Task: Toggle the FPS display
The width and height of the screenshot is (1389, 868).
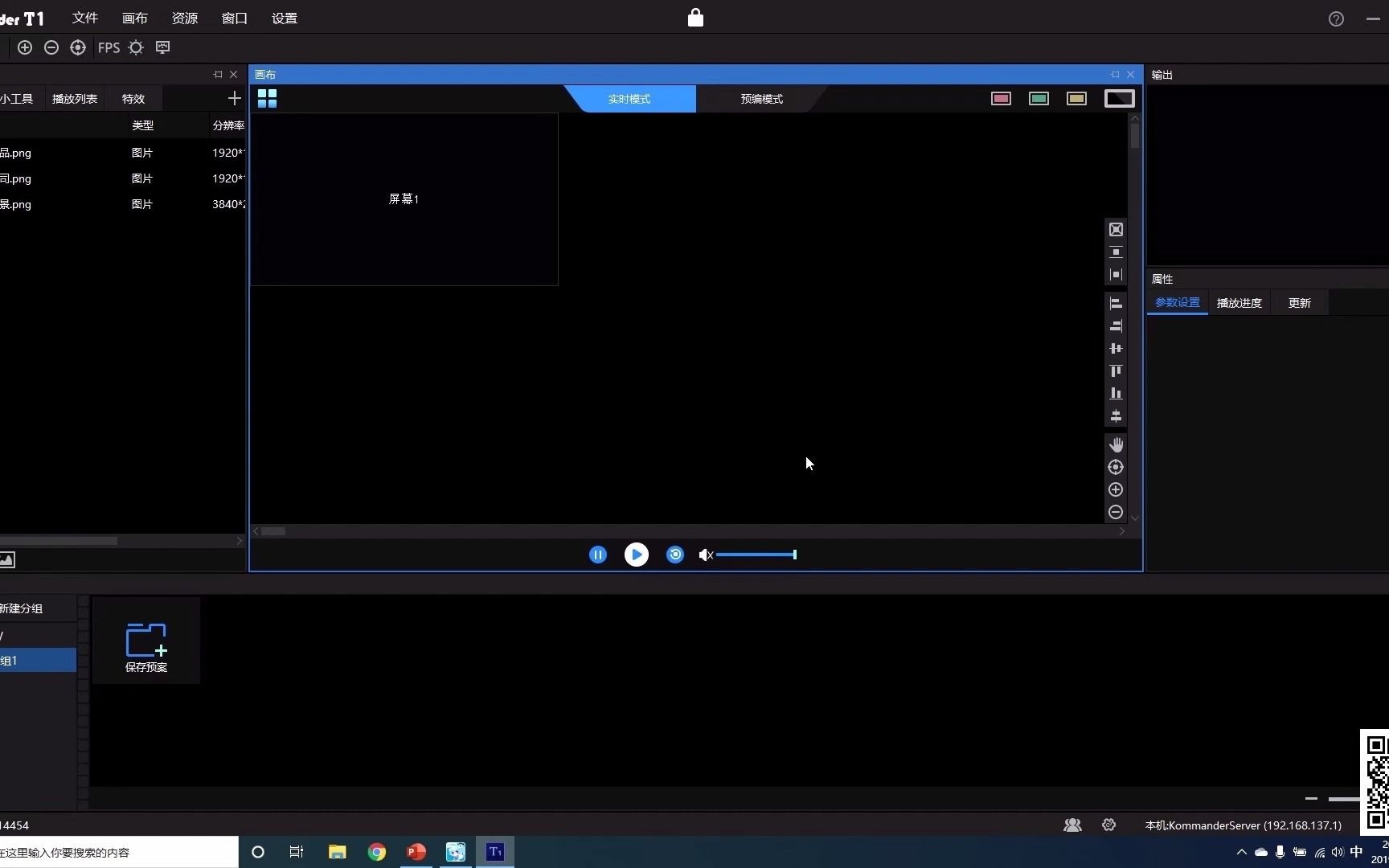Action: pyautogui.click(x=109, y=47)
